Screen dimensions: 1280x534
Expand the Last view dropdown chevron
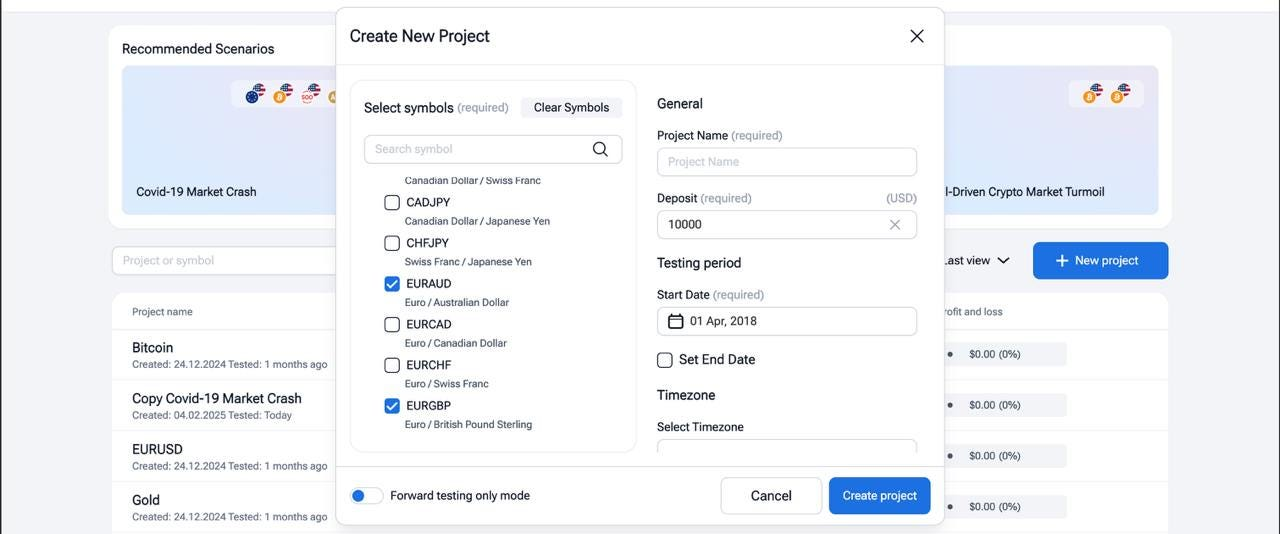(1003, 260)
